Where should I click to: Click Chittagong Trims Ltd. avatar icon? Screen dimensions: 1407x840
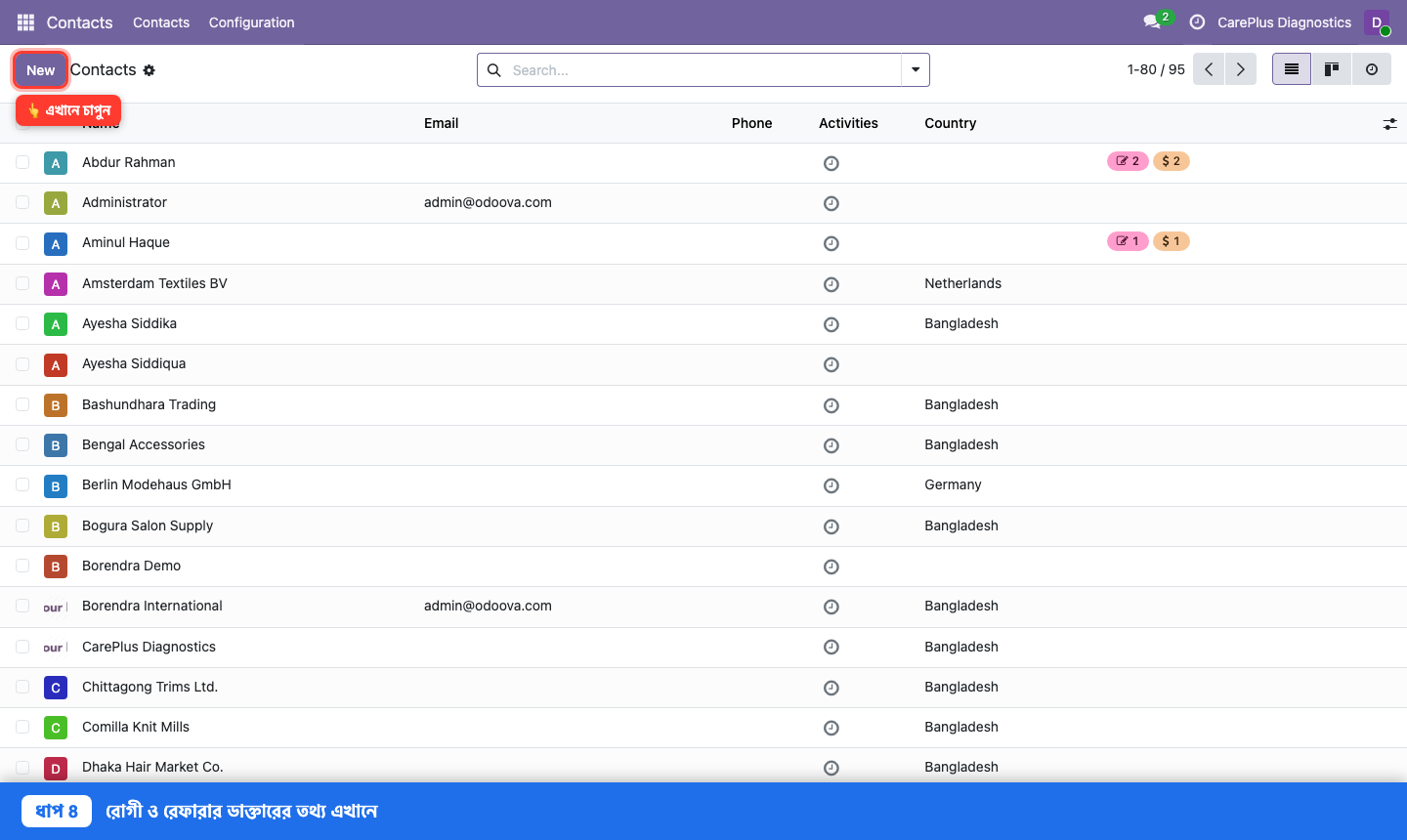click(x=56, y=688)
